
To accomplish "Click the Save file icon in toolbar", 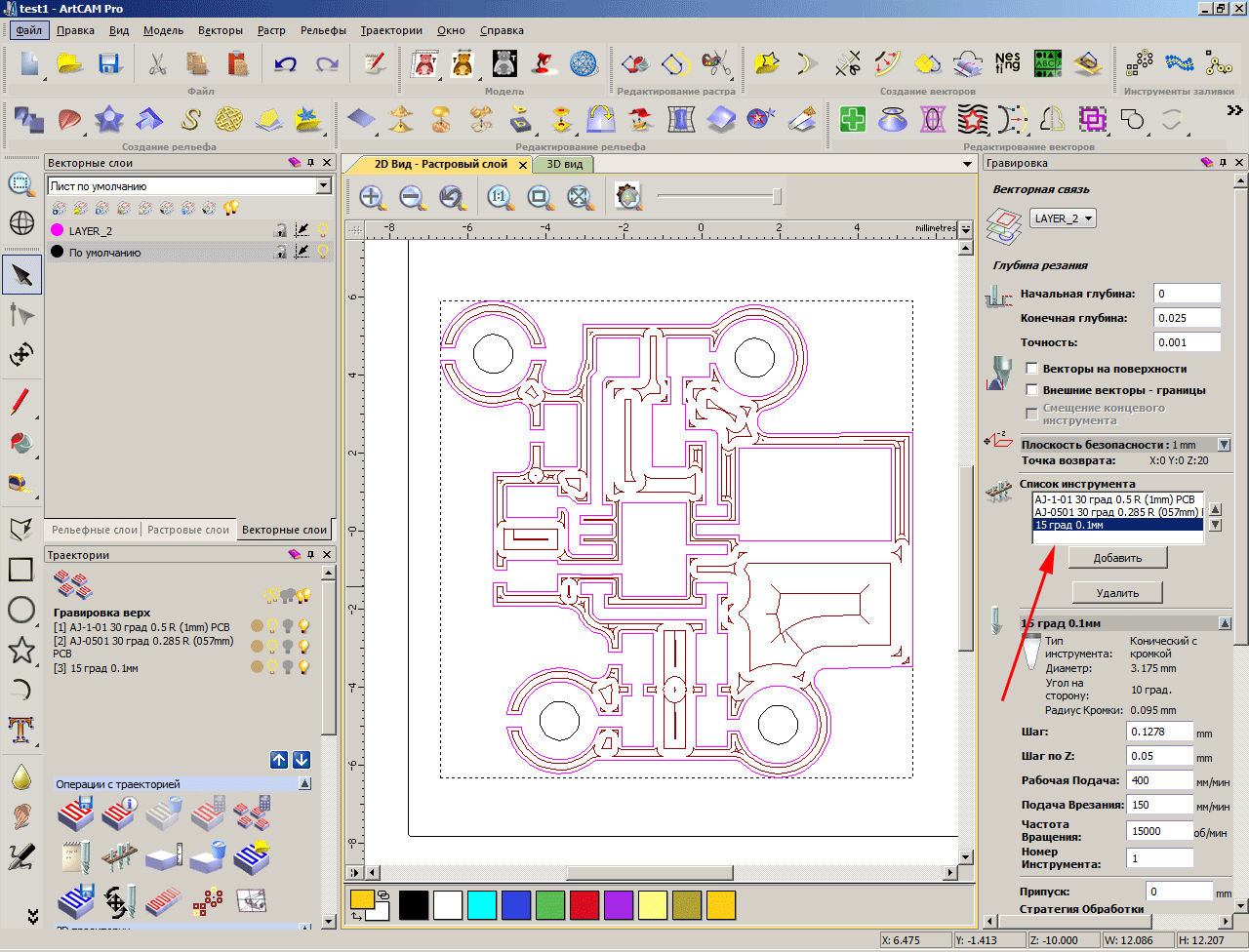I will click(108, 64).
